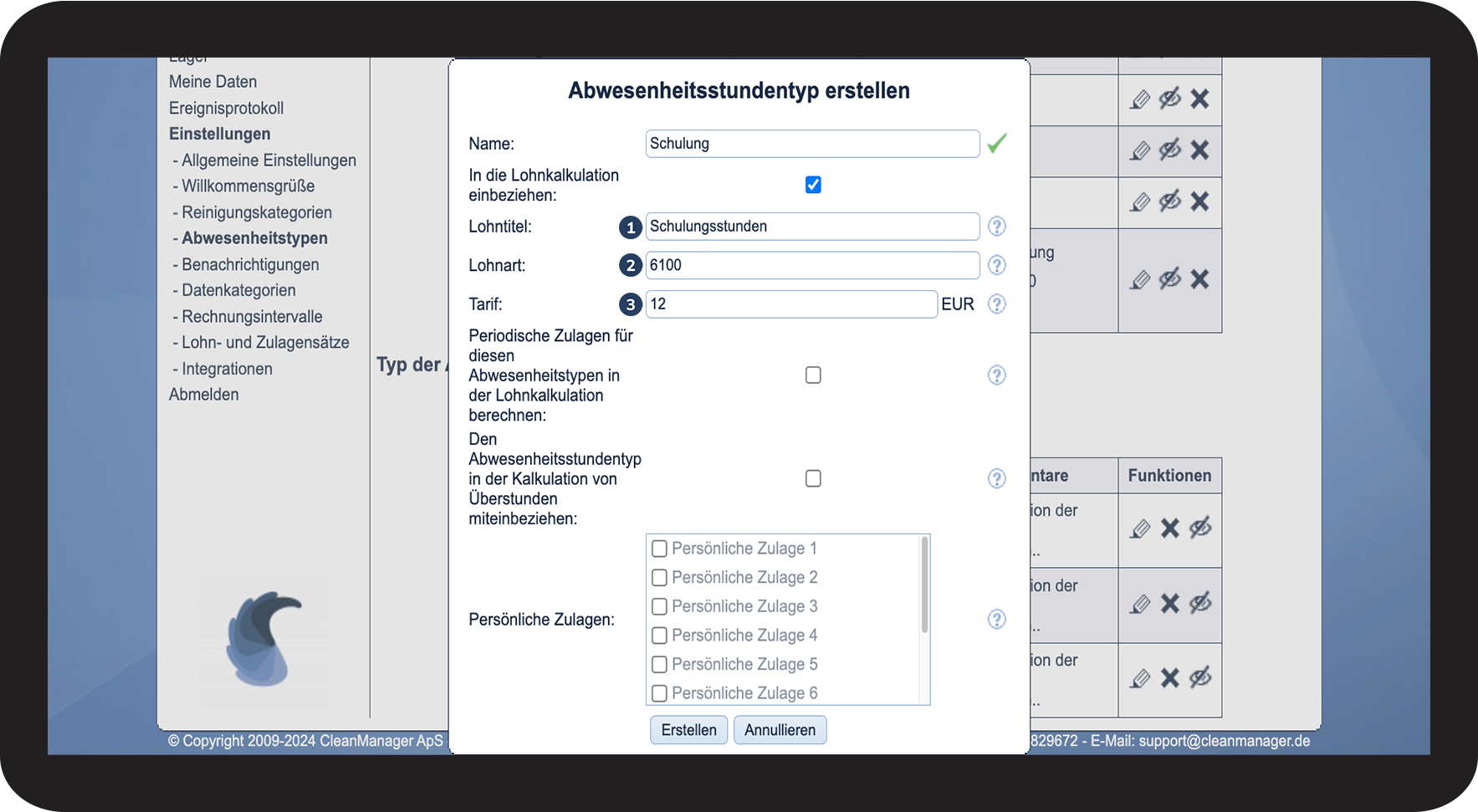Open the Tarif help question mark

point(996,304)
